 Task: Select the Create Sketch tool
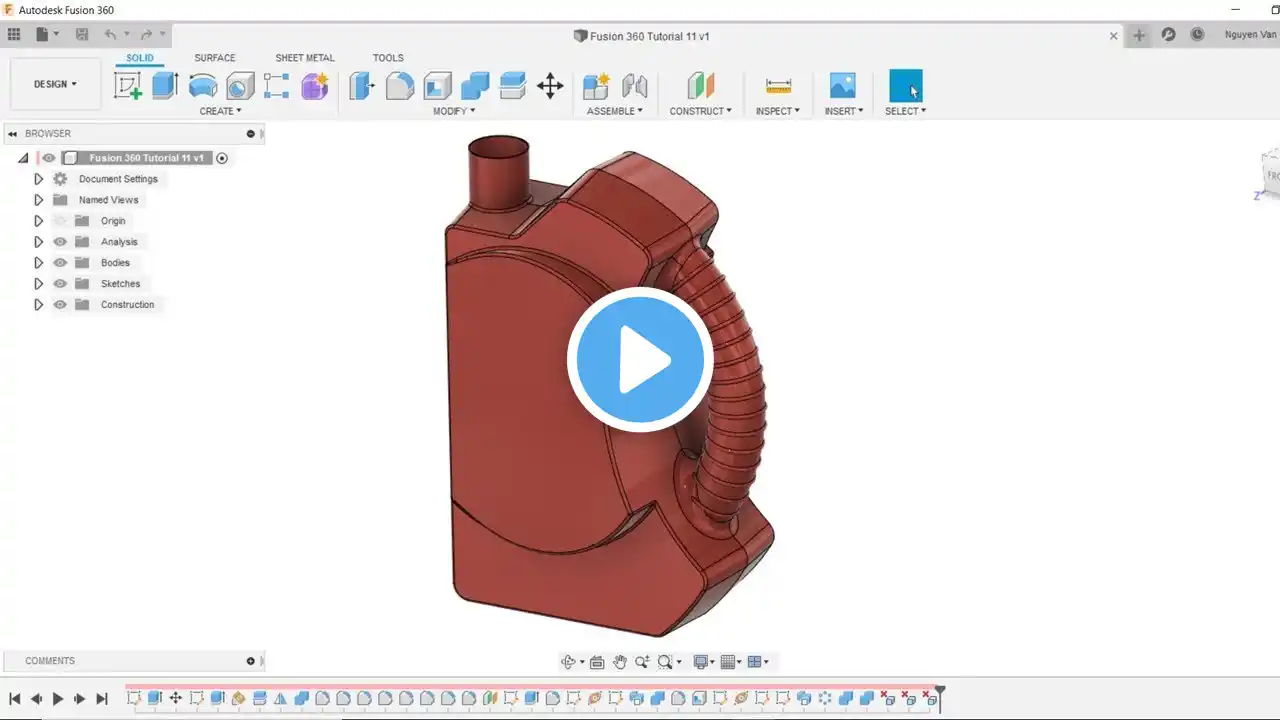(128, 85)
